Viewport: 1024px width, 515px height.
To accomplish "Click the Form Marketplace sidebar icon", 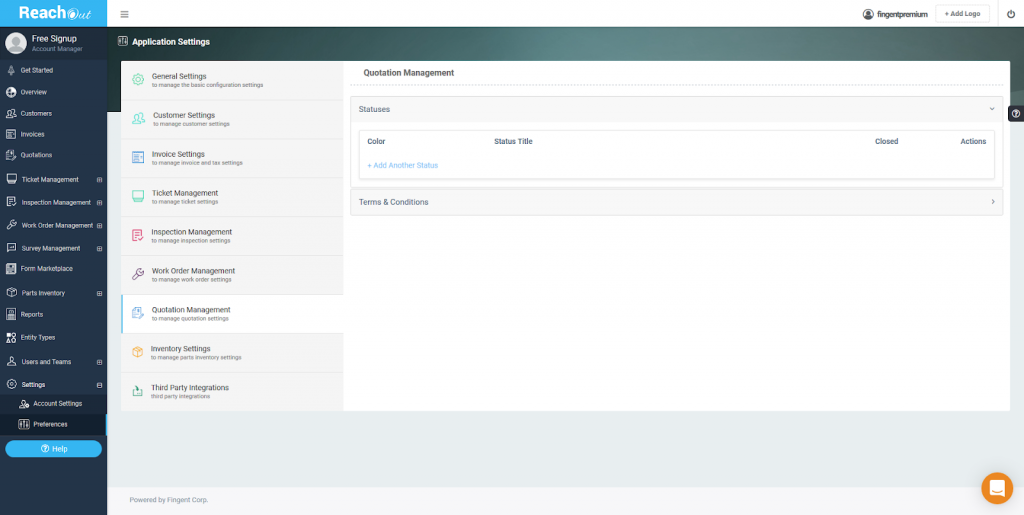I will coord(10,268).
